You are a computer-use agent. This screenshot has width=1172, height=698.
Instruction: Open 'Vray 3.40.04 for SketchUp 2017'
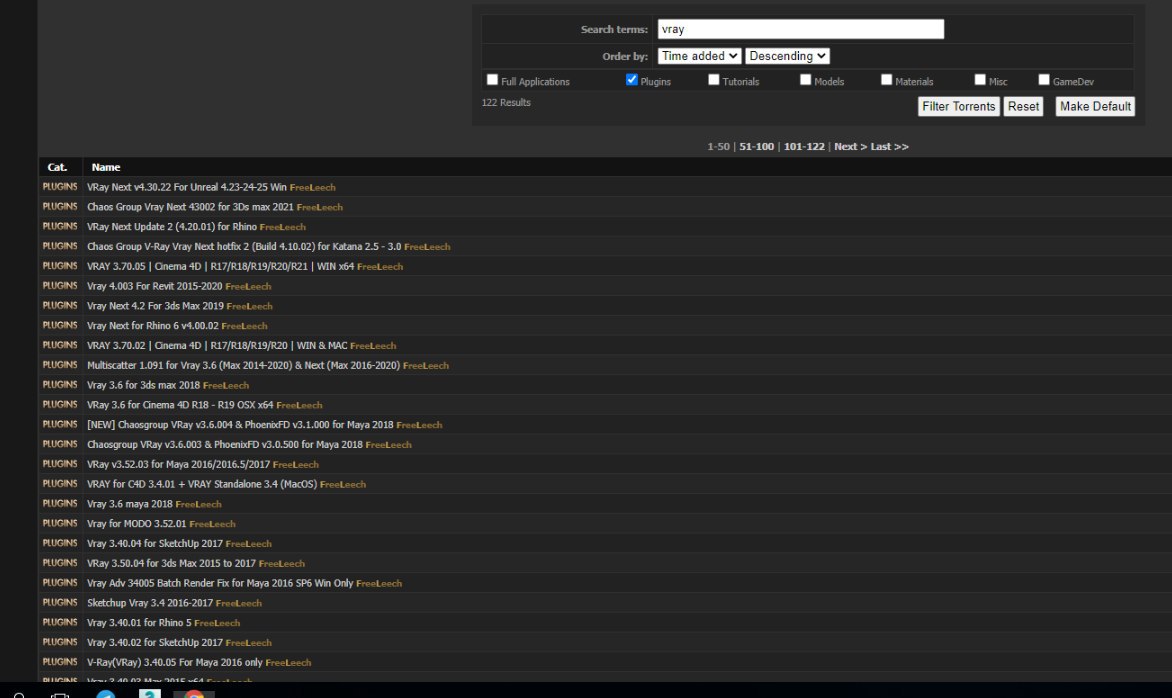click(155, 543)
